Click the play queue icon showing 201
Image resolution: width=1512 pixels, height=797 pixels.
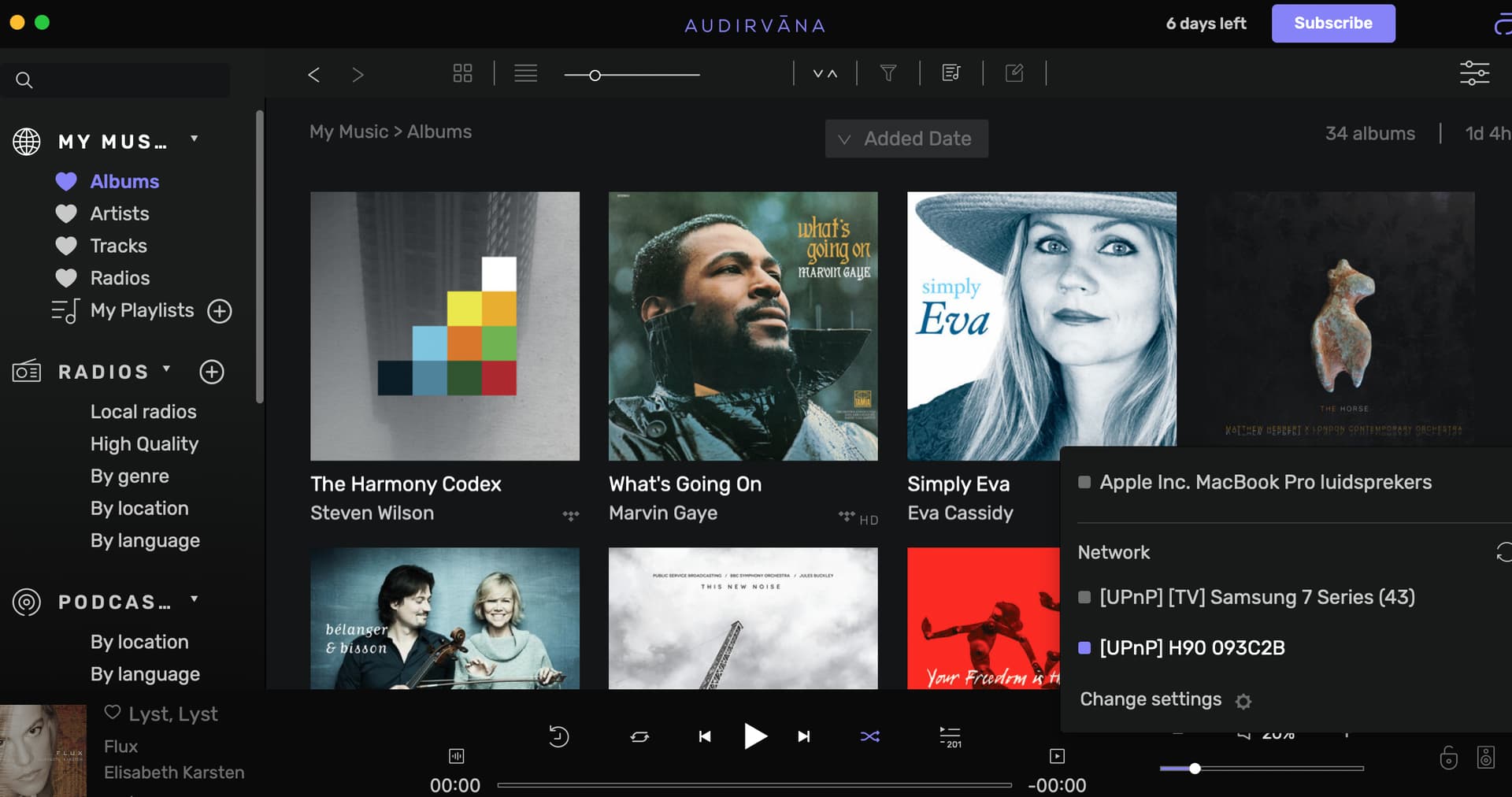(950, 736)
